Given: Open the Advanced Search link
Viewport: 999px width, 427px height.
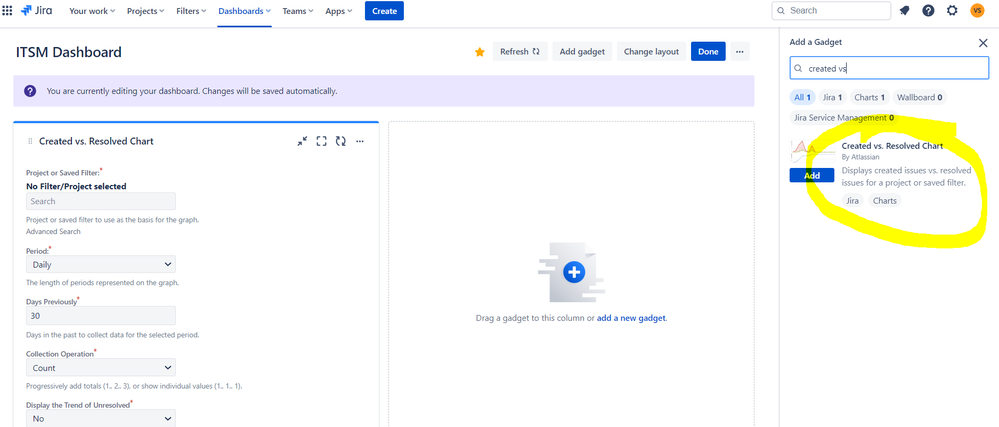Looking at the screenshot, I should [54, 231].
